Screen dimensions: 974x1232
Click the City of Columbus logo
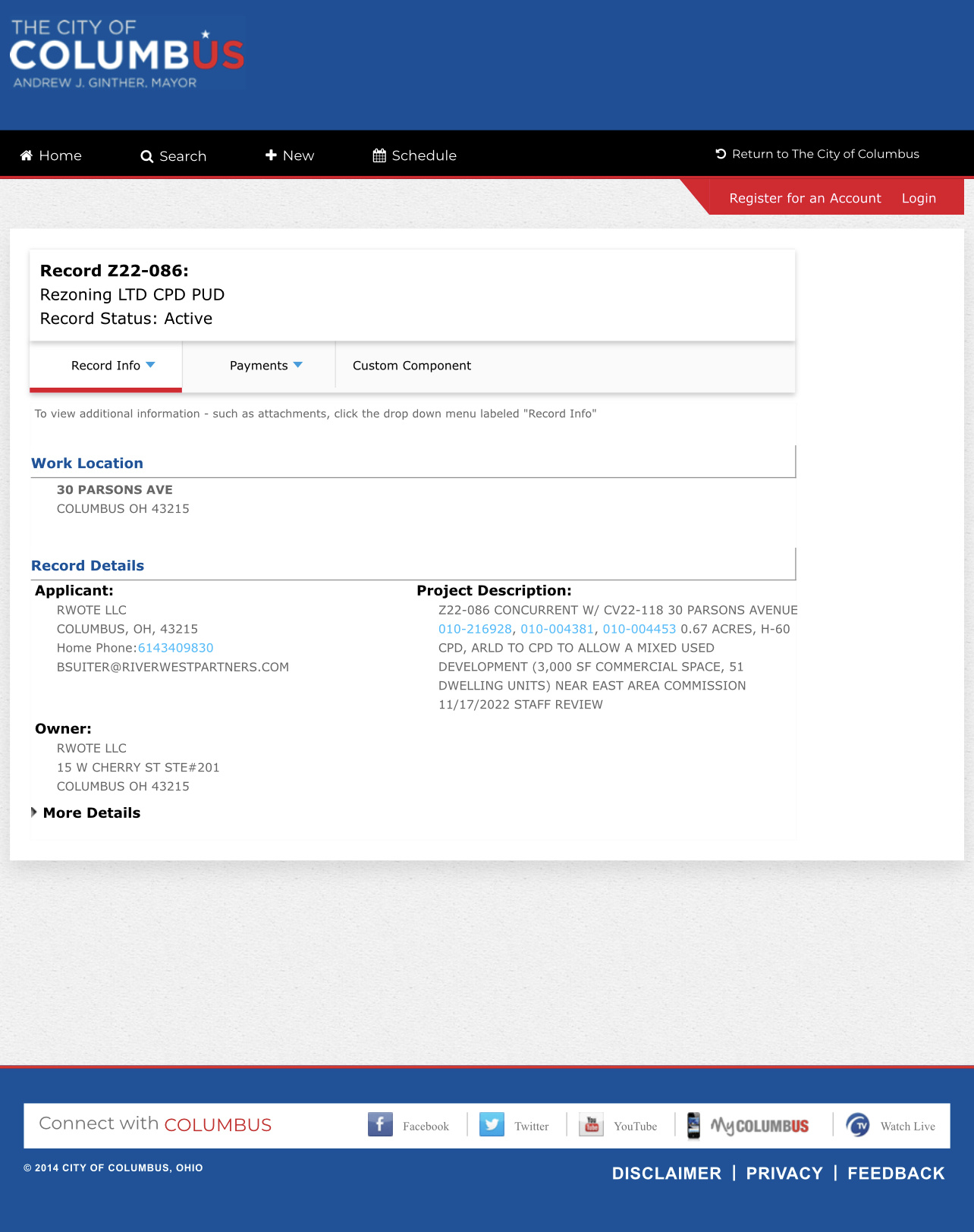[x=127, y=55]
